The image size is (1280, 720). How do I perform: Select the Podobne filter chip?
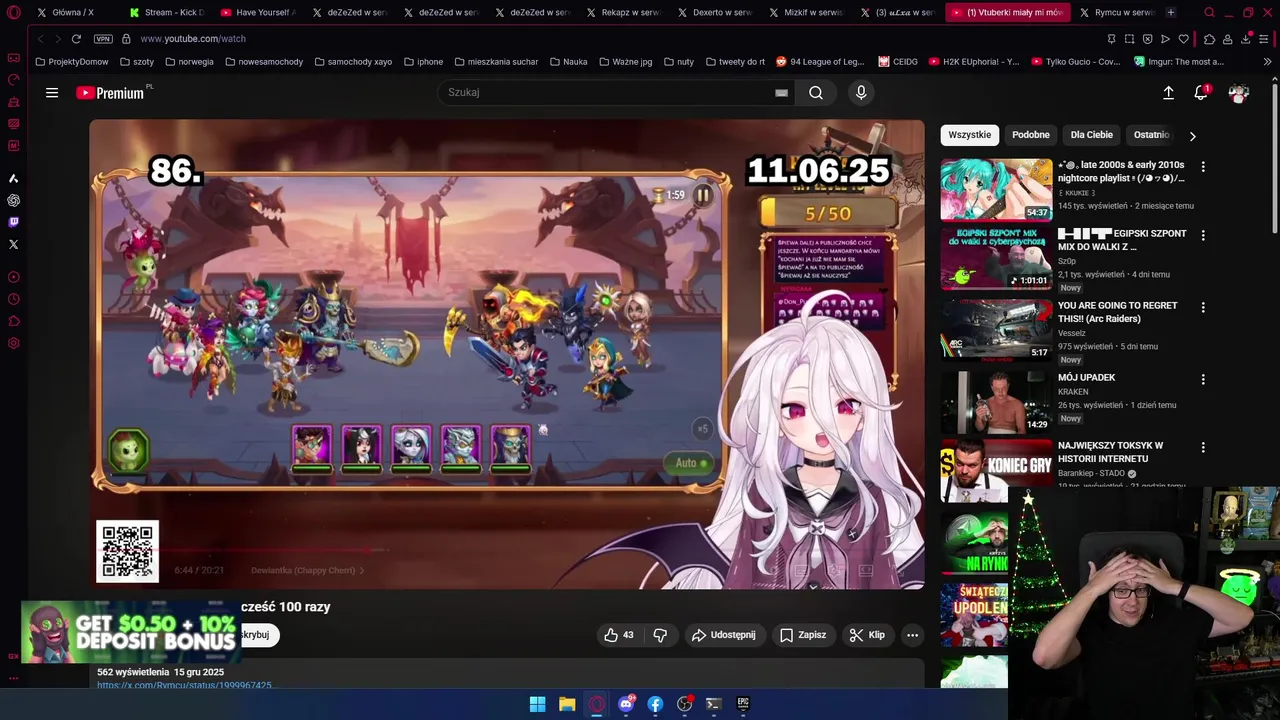click(x=1030, y=135)
